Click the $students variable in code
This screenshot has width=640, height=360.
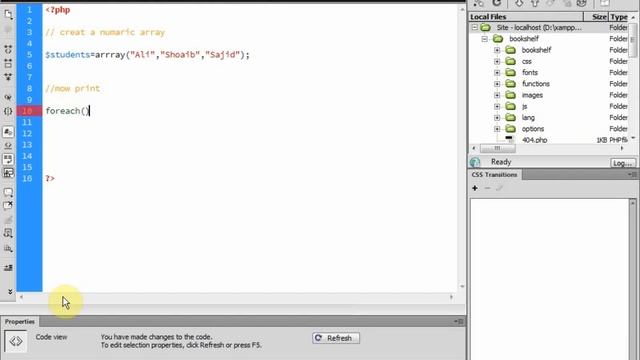click(x=67, y=55)
